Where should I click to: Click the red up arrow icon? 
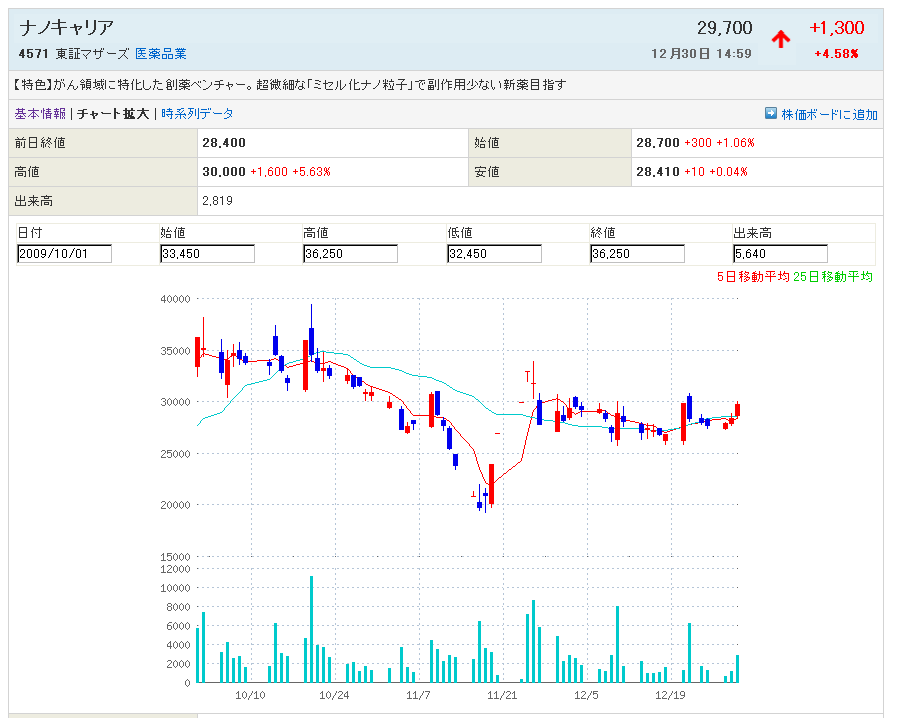pos(781,39)
